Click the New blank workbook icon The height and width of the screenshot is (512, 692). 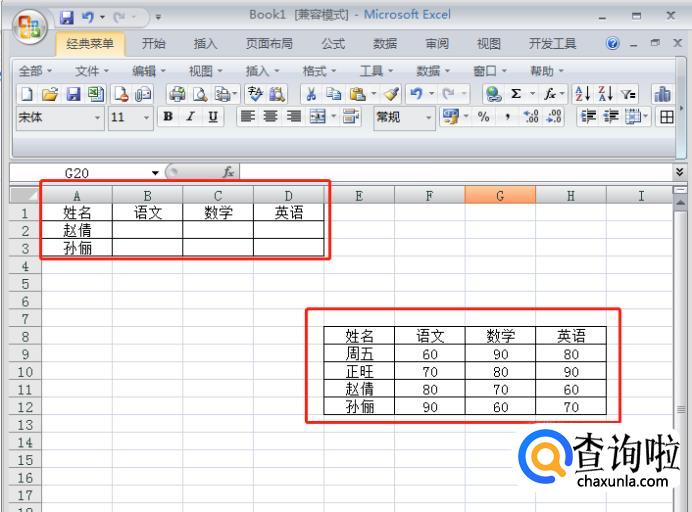coord(26,94)
